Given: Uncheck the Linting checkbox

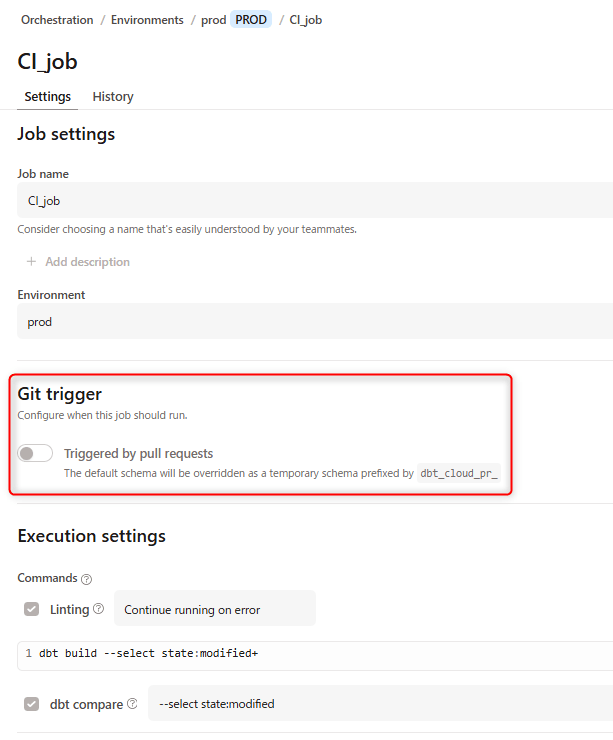Looking at the screenshot, I should point(32,609).
